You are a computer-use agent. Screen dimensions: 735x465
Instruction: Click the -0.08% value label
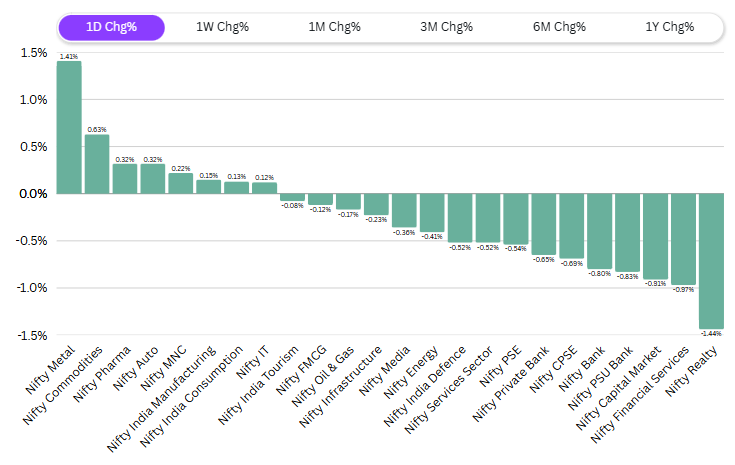click(x=292, y=205)
